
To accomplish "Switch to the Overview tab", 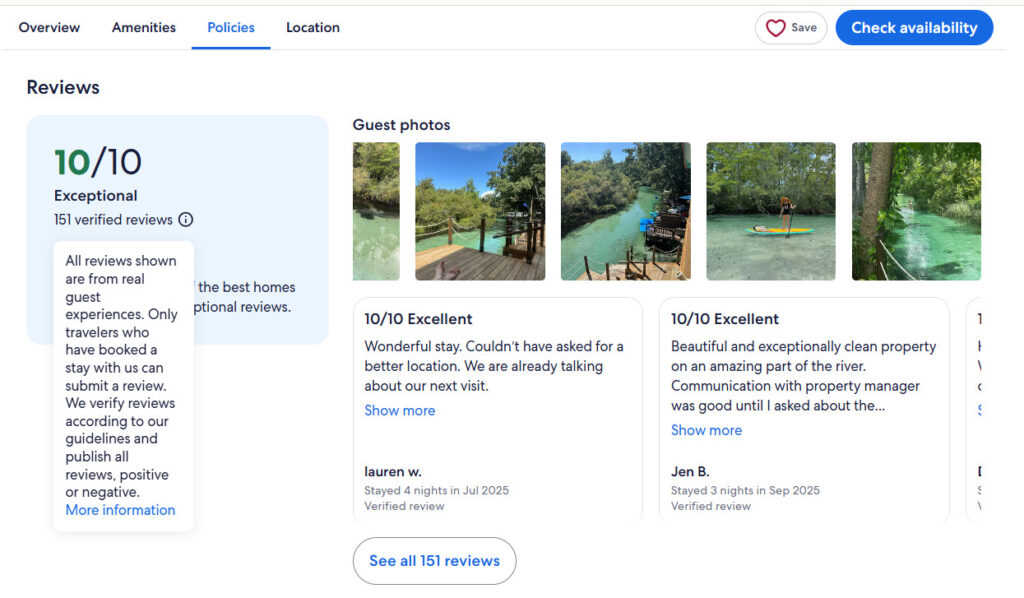I will pyautogui.click(x=48, y=27).
